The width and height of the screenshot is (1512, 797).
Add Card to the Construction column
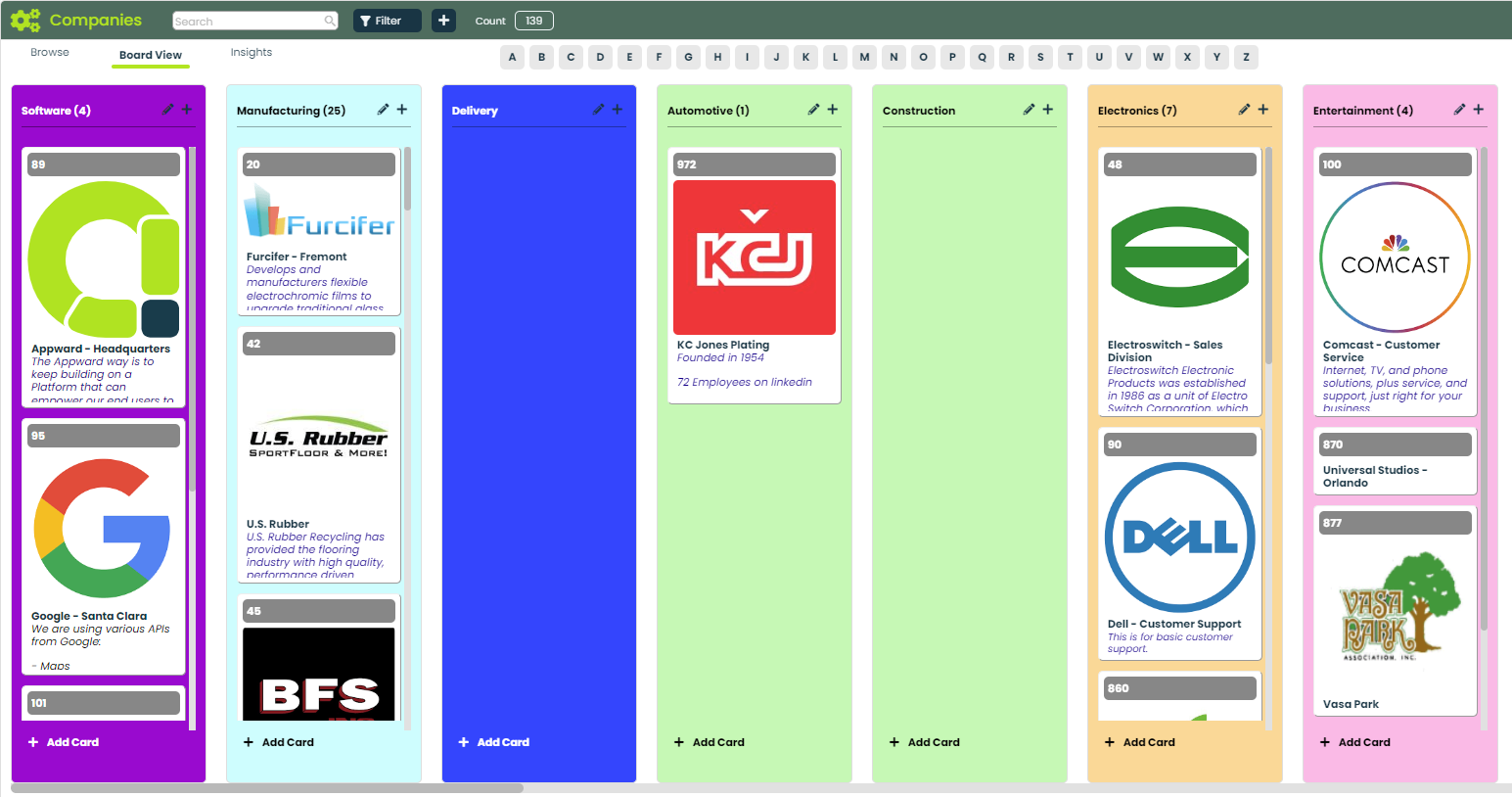(925, 742)
